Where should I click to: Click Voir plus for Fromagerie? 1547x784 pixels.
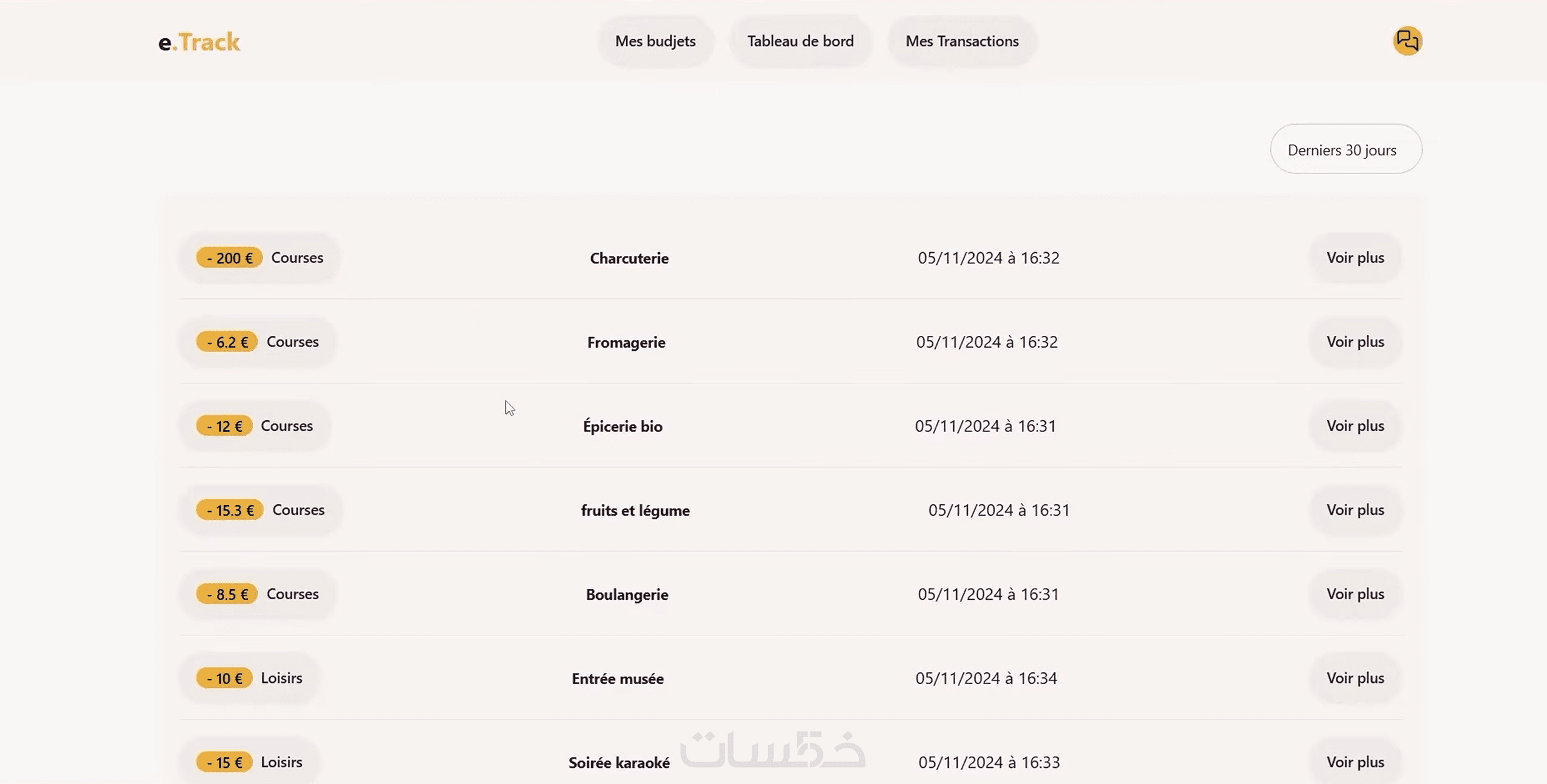coord(1355,342)
